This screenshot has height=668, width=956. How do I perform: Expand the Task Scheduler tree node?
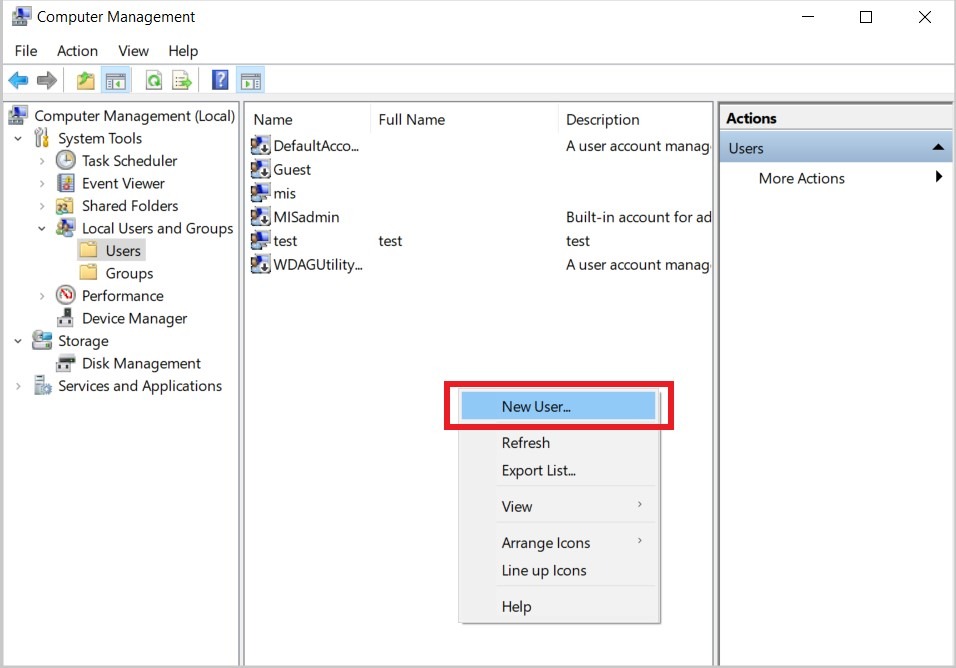[x=41, y=161]
